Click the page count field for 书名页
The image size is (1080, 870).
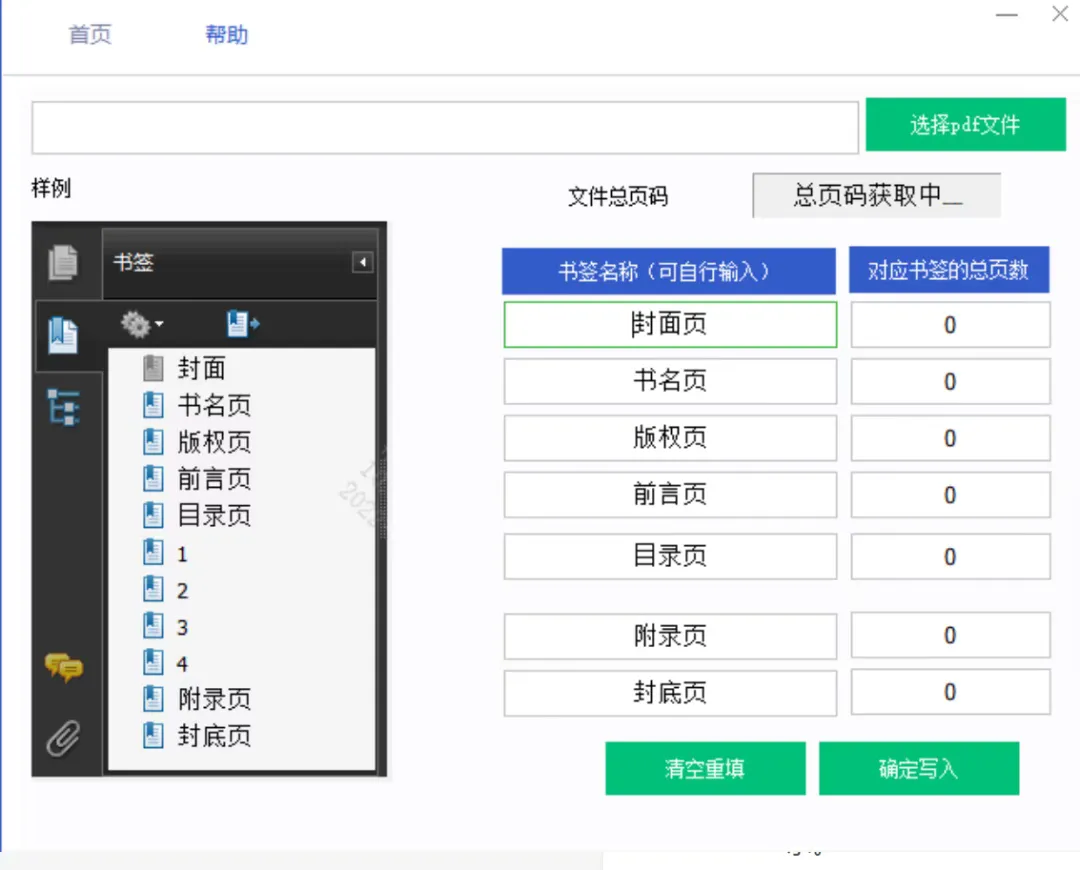[950, 382]
